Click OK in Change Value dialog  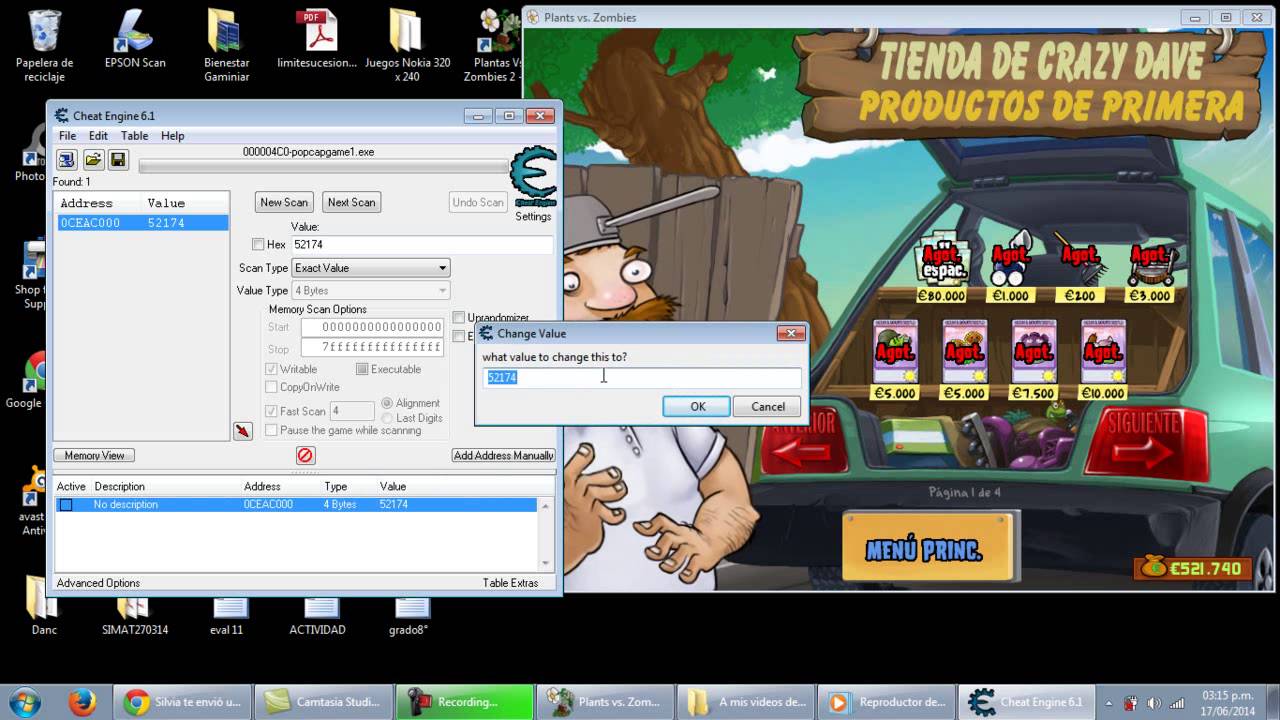pyautogui.click(x=697, y=406)
